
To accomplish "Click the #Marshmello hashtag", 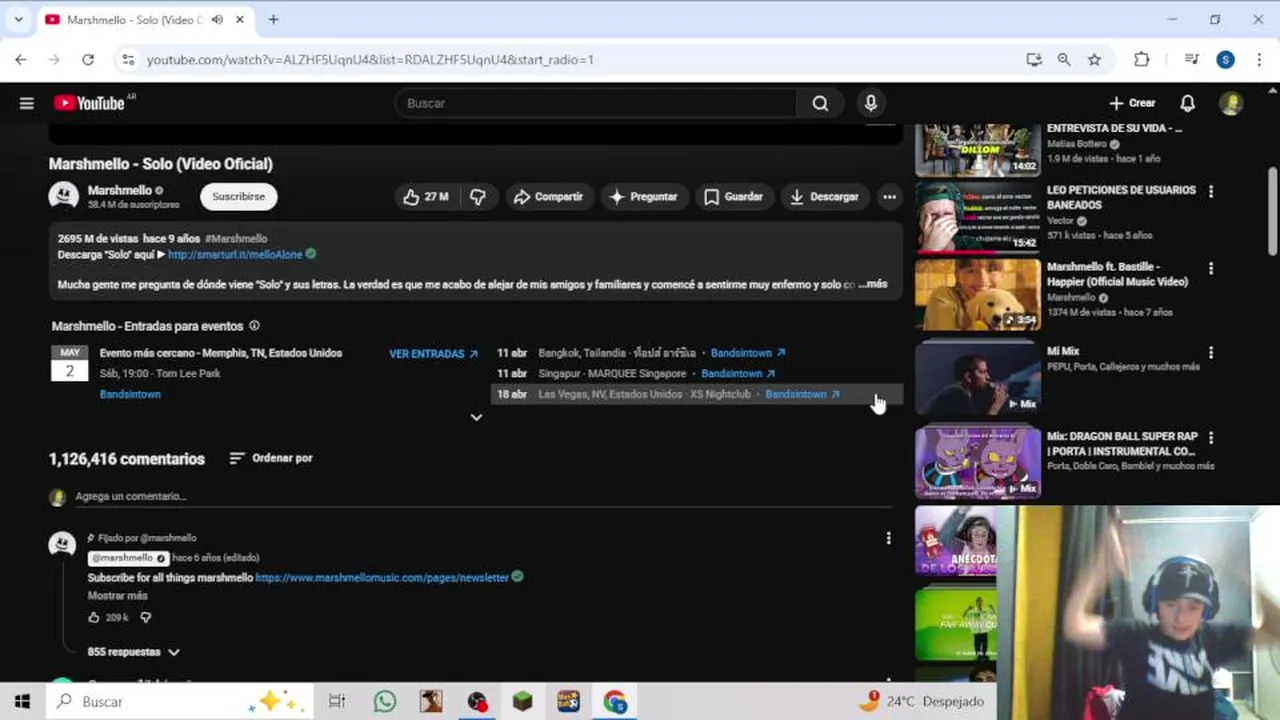I will point(236,239).
